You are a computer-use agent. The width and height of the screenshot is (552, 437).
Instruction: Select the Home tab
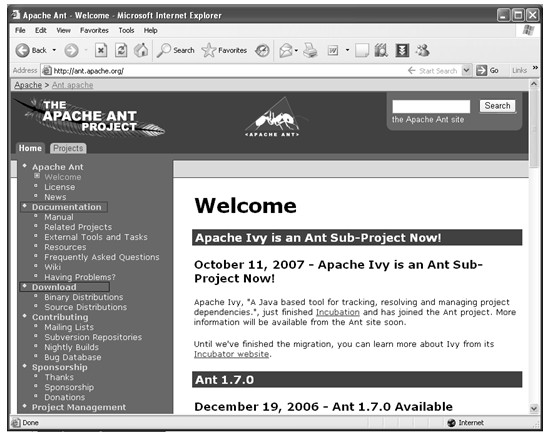[x=30, y=148]
